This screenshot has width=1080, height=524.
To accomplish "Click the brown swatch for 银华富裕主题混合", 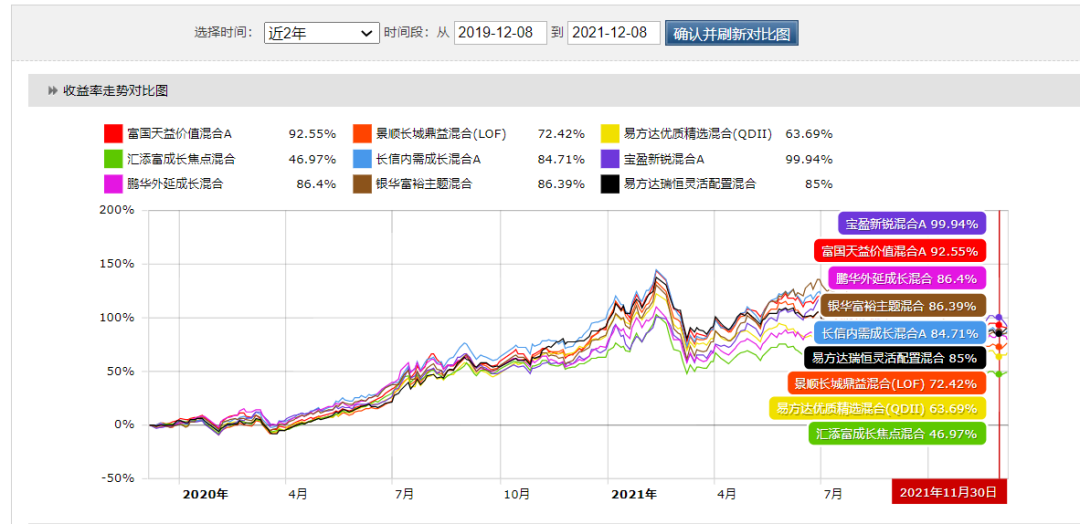I will click(362, 184).
